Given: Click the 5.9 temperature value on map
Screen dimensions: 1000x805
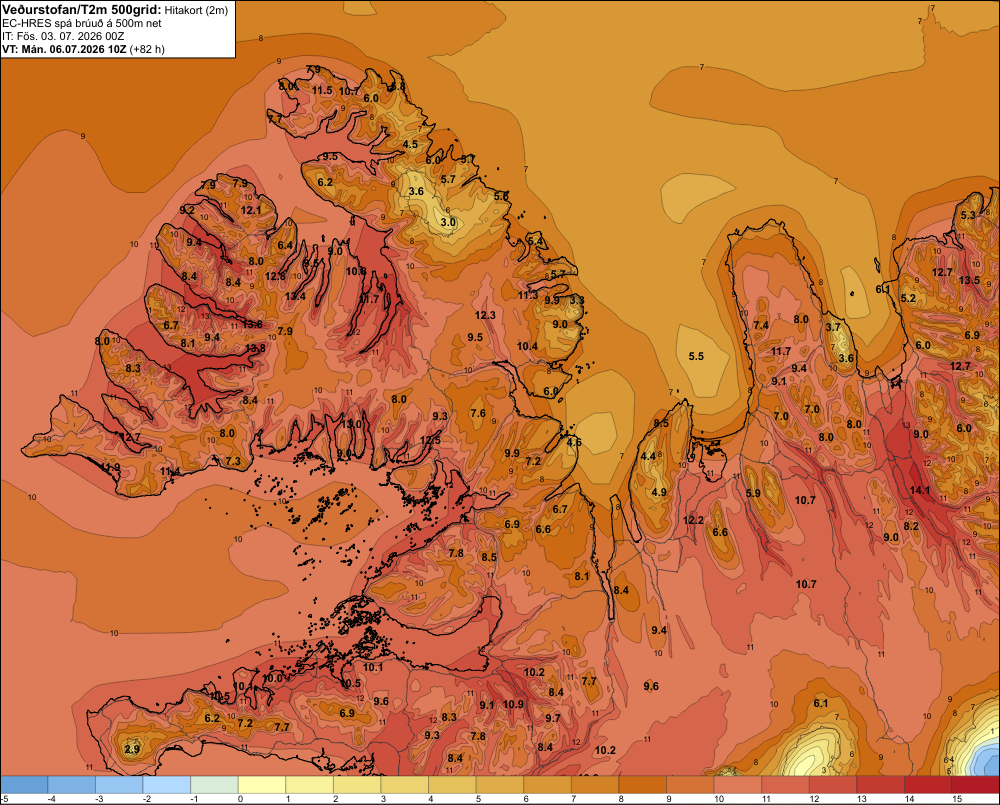Looking at the screenshot, I should [753, 493].
